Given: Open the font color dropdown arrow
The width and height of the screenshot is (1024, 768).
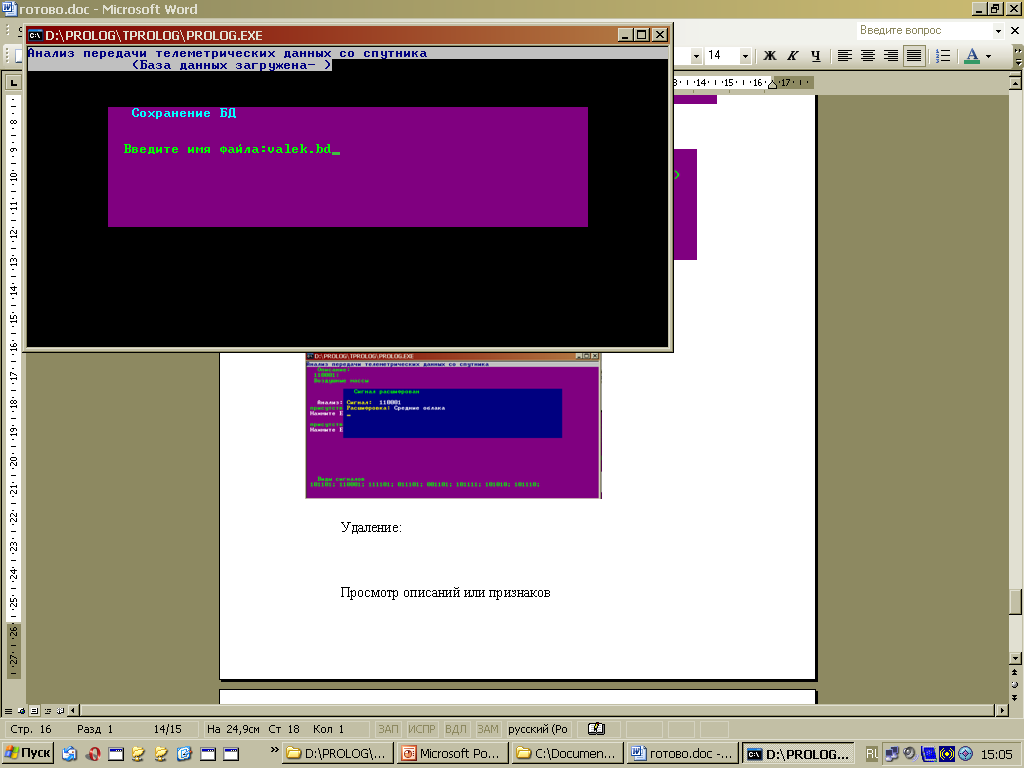Looking at the screenshot, I should [988, 56].
